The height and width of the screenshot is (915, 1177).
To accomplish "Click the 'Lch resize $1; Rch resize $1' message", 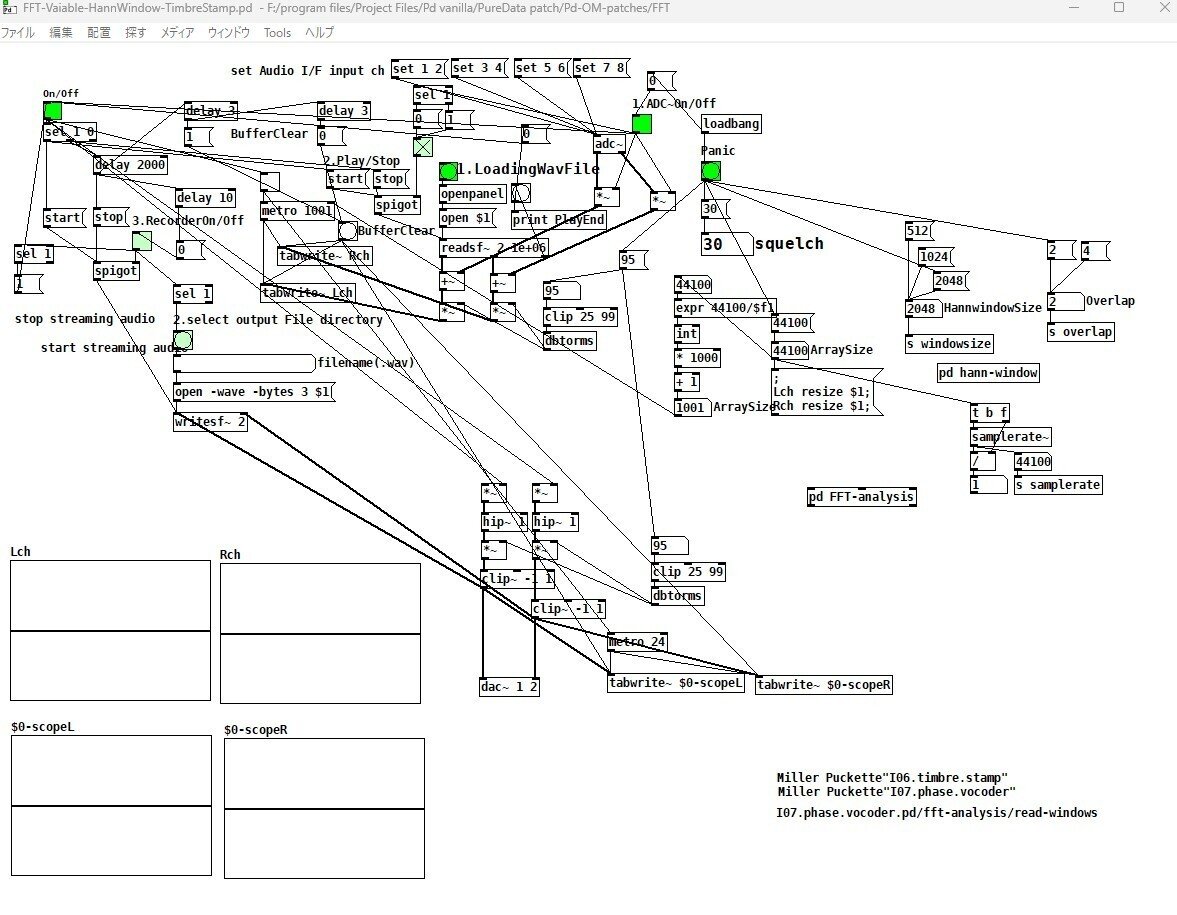I will pyautogui.click(x=827, y=392).
